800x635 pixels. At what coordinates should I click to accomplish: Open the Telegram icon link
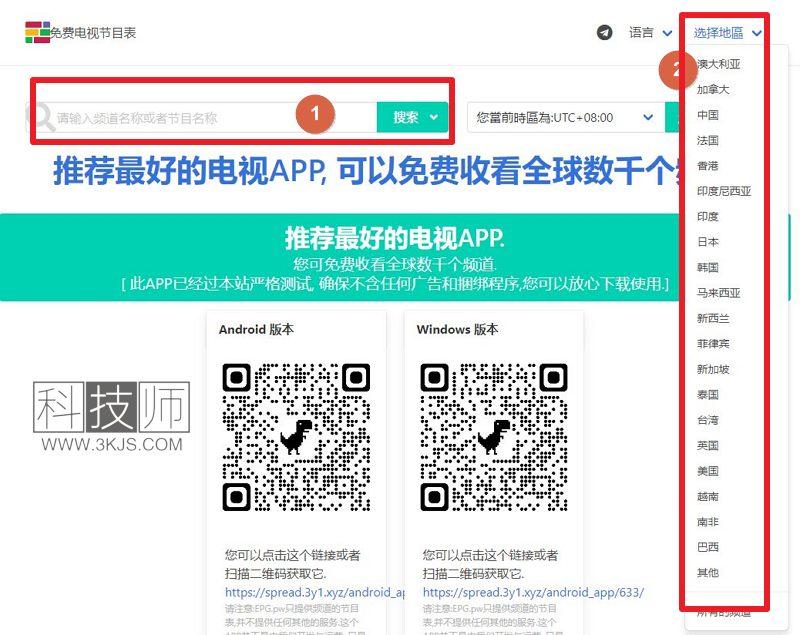click(x=605, y=33)
